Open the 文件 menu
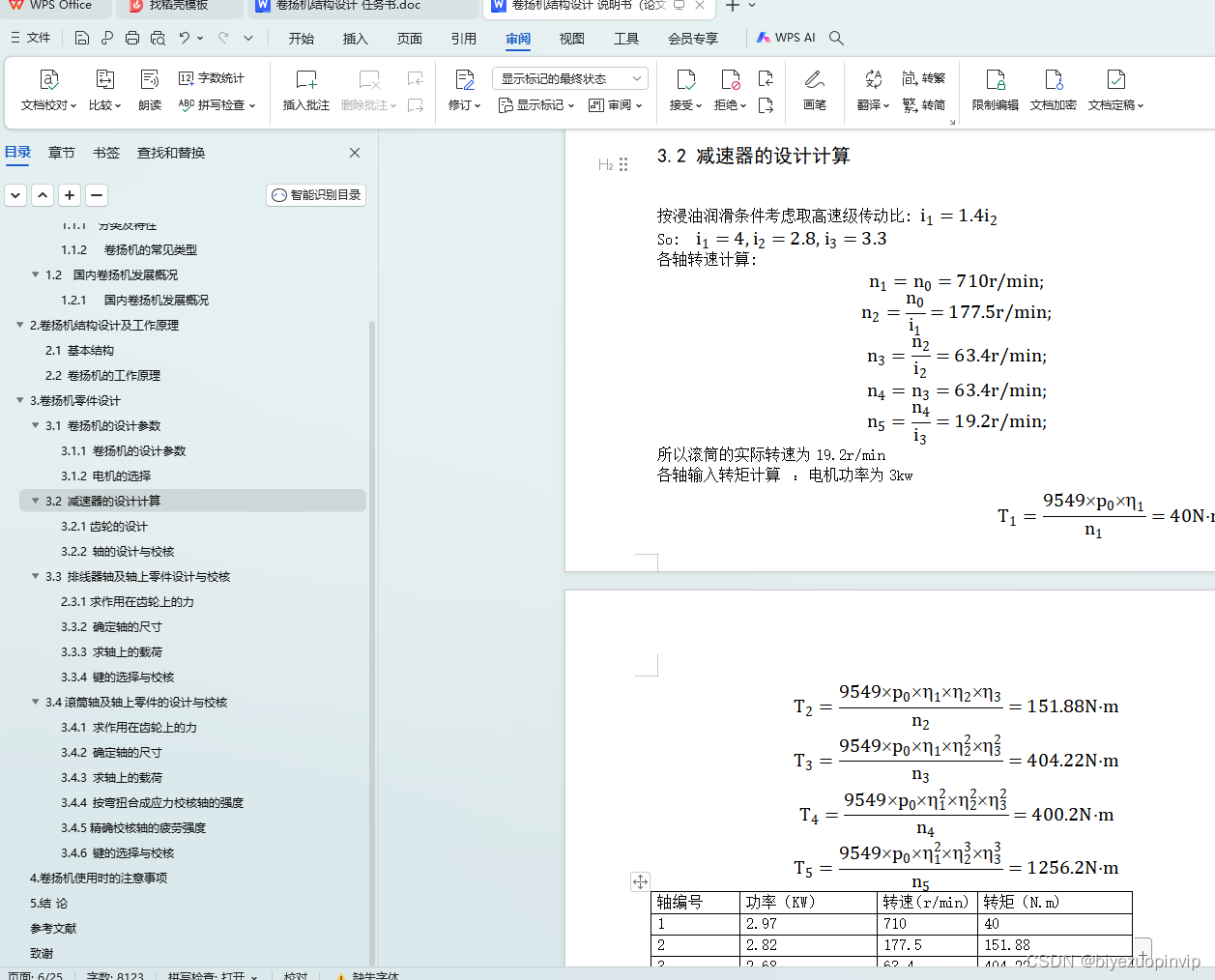The height and width of the screenshot is (980, 1215). (30, 38)
